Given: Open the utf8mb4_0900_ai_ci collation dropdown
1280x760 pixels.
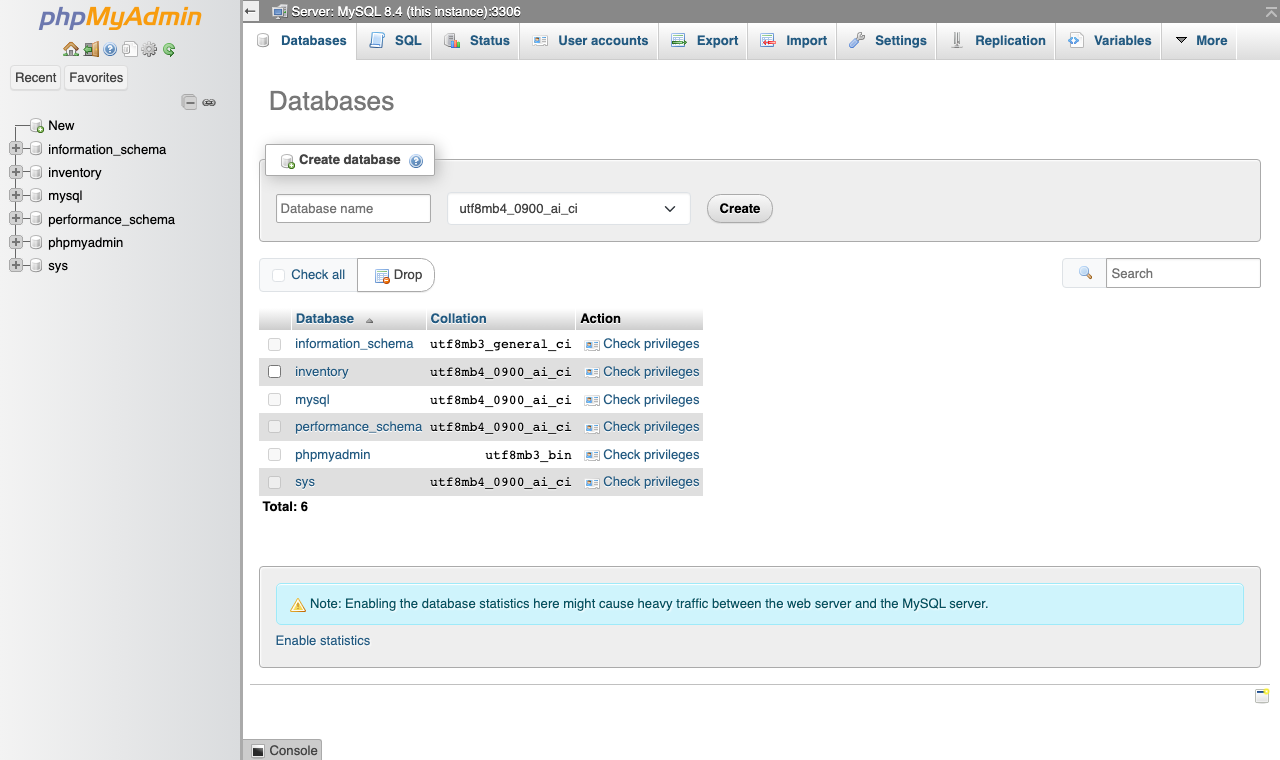Looking at the screenshot, I should (568, 209).
